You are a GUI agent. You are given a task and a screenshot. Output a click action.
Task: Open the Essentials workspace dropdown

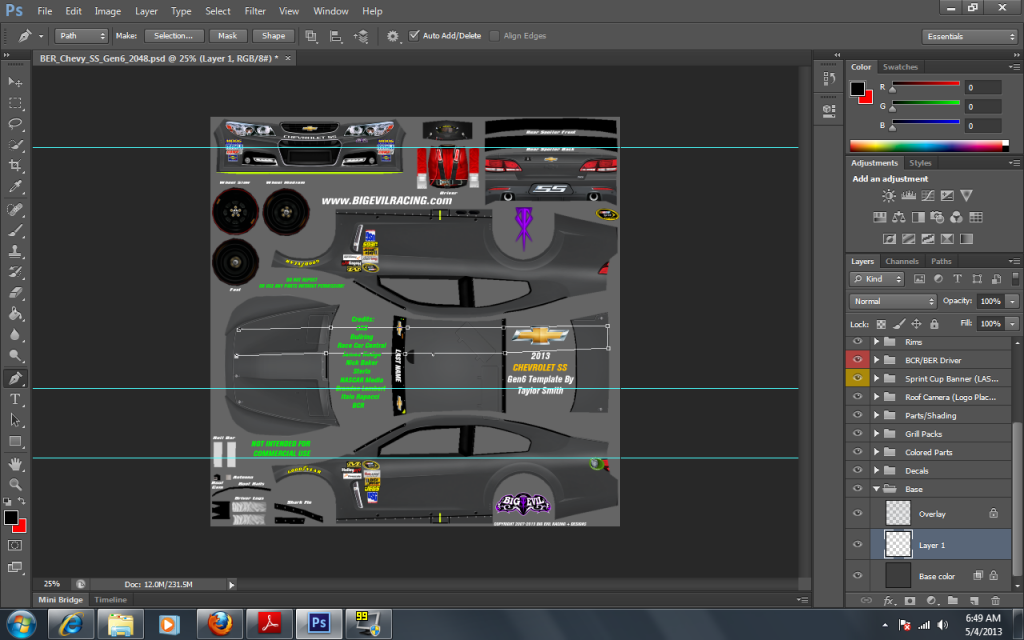pyautogui.click(x=970, y=37)
